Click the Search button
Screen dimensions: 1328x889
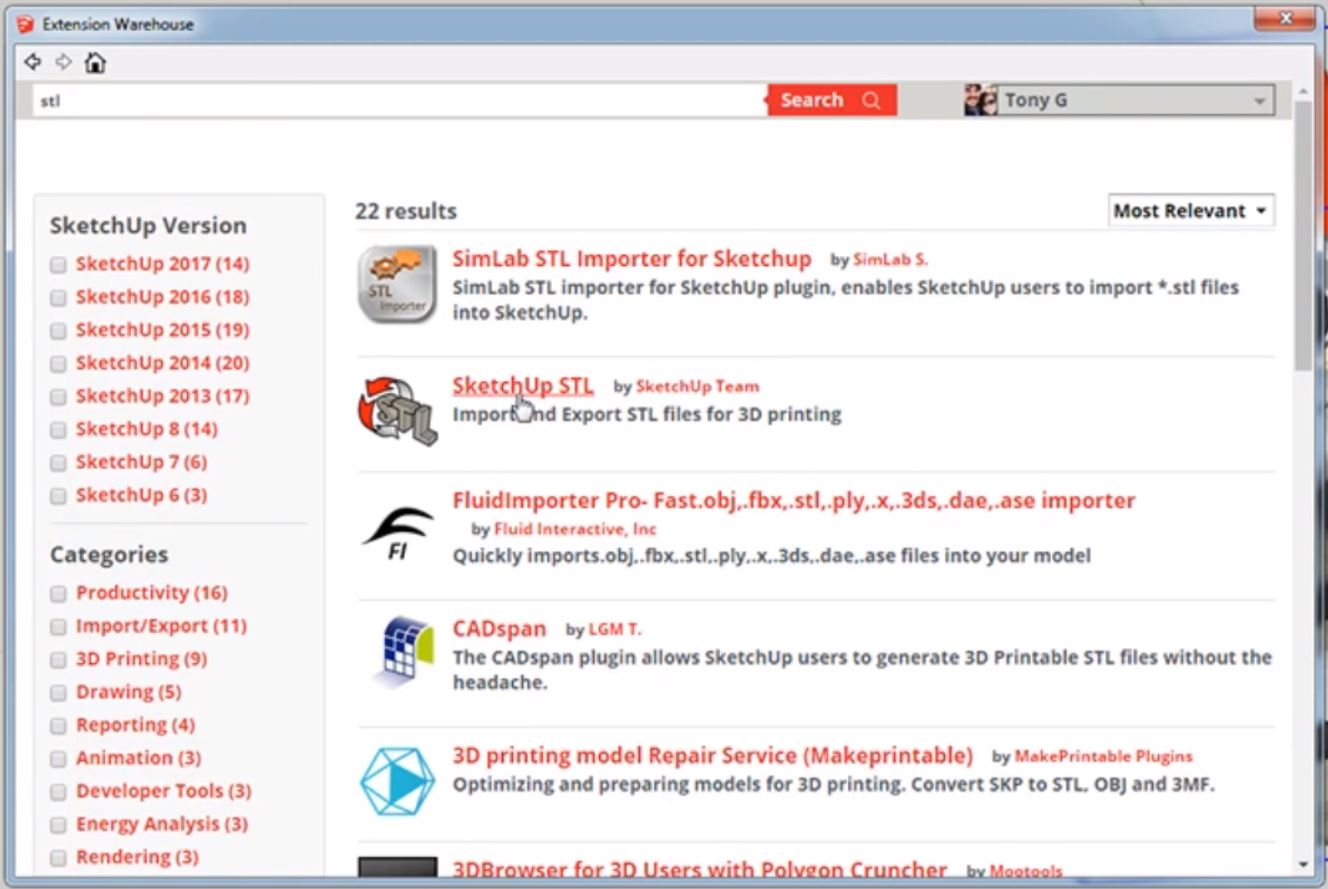click(x=832, y=100)
